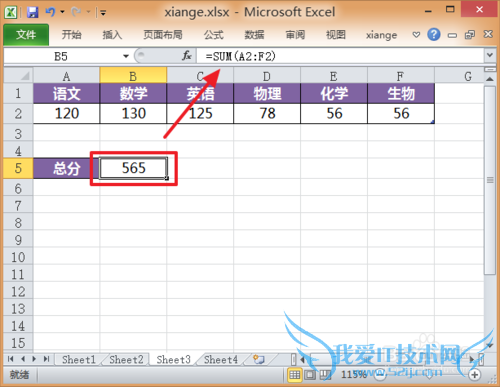Select column D header

(267, 76)
